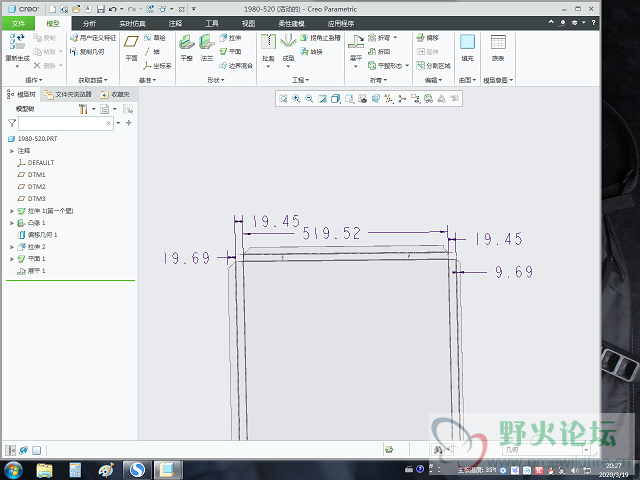640x480 pixels.
Task: Toggle datum display filters in graphics toolbar
Action: click(x=389, y=98)
